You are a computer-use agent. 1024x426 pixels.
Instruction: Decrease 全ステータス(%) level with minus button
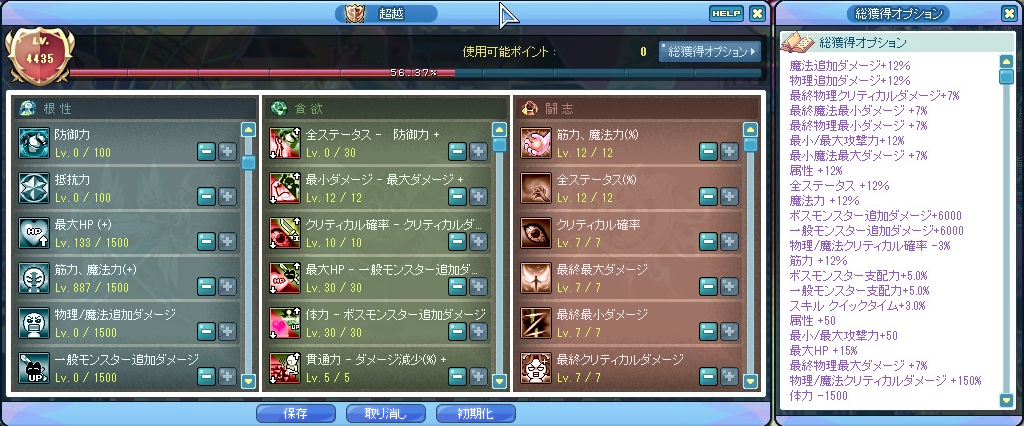[x=708, y=197]
